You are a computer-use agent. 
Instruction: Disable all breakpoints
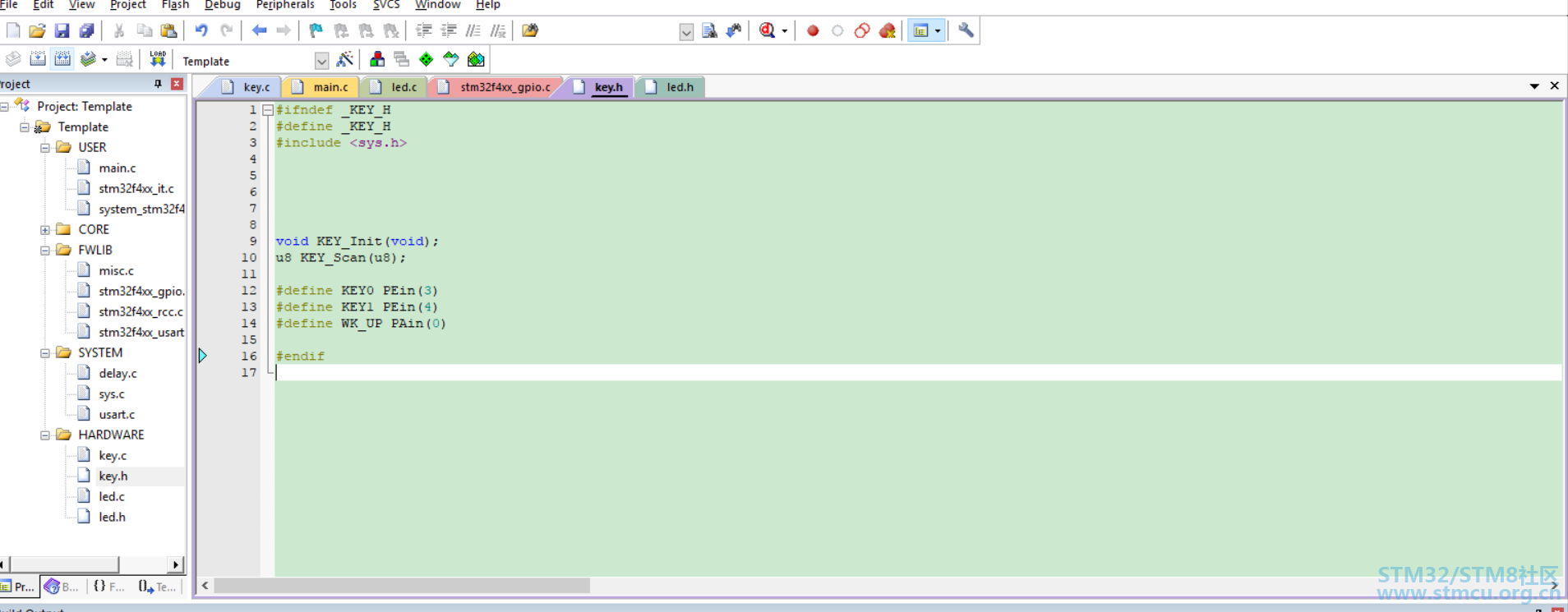pyautogui.click(x=862, y=30)
